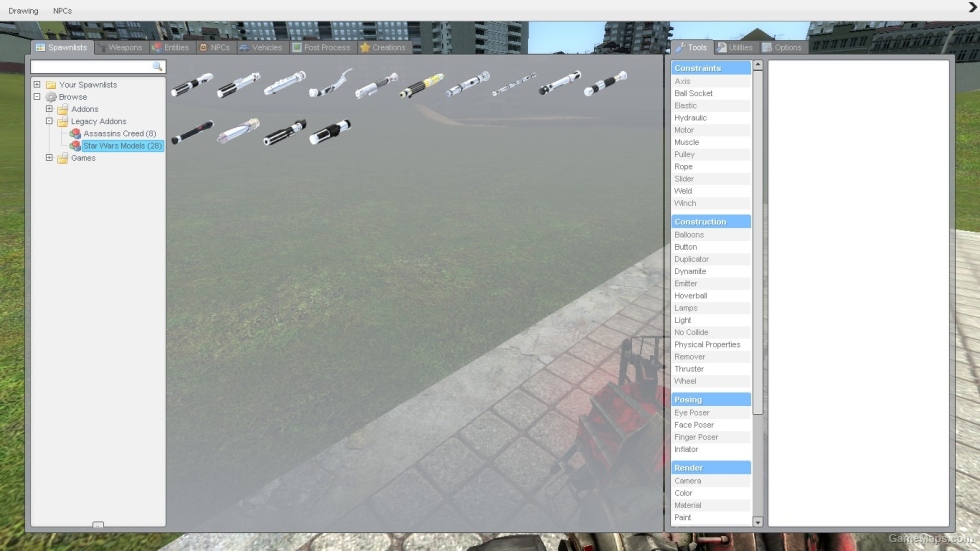The height and width of the screenshot is (551, 980).
Task: Collapse the Construction category header
Action: point(711,221)
